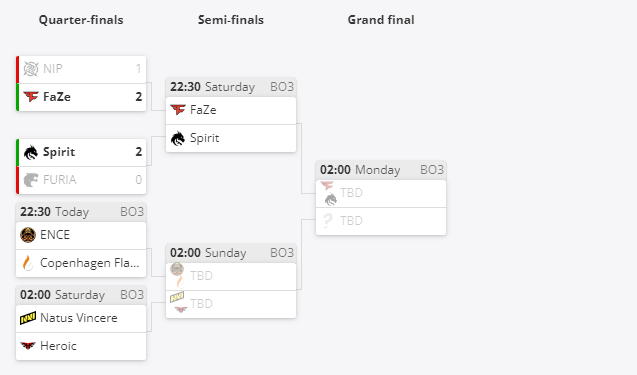
Task: Click the NIP team logo in quarter-finals
Action: coord(31,69)
